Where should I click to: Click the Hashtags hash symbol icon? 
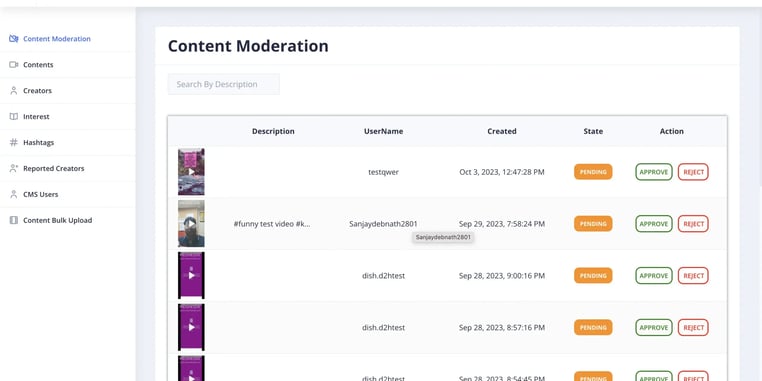tap(14, 142)
